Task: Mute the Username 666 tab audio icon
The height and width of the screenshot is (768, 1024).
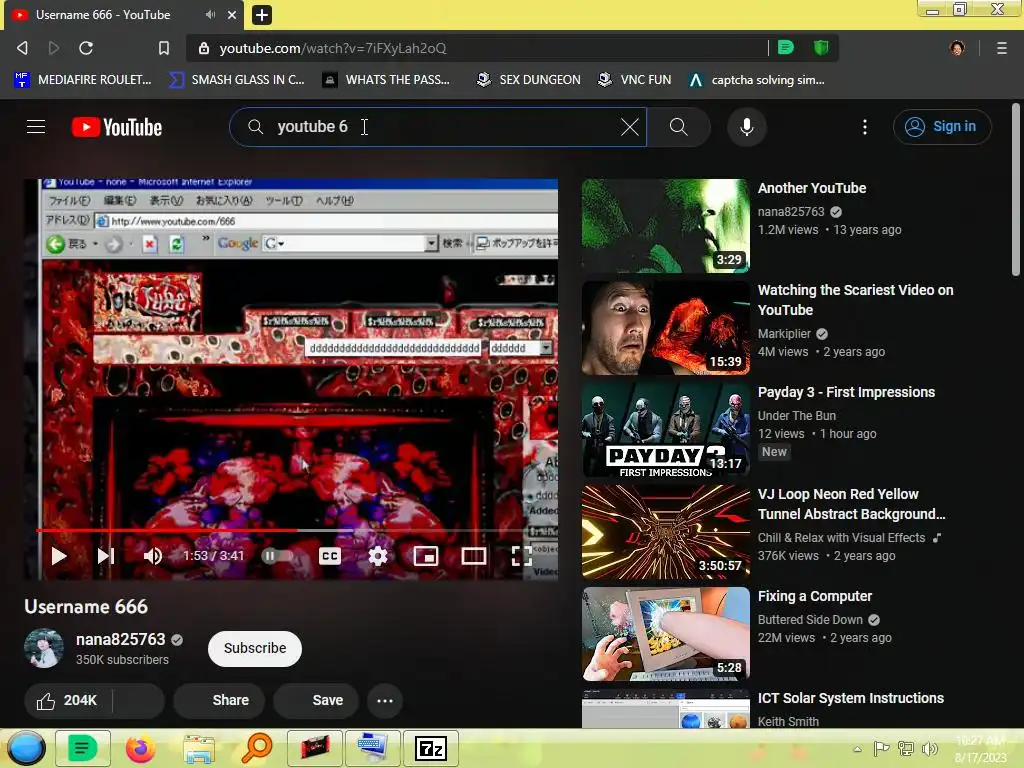Action: coord(210,14)
